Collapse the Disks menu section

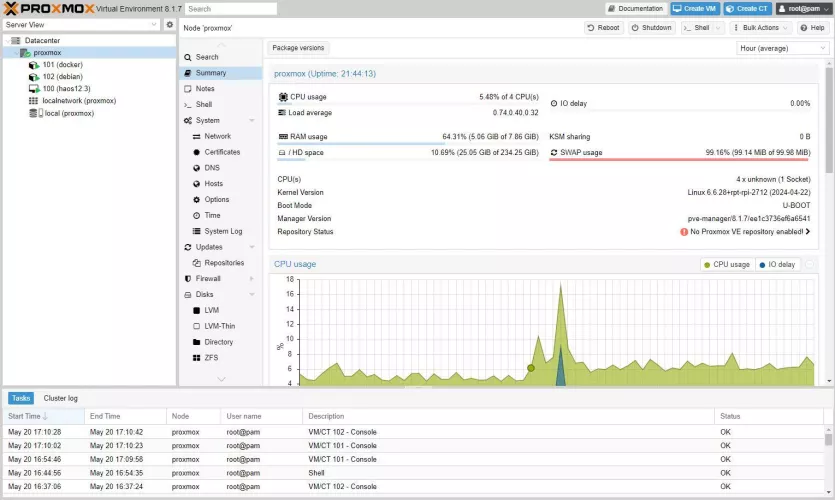251,294
